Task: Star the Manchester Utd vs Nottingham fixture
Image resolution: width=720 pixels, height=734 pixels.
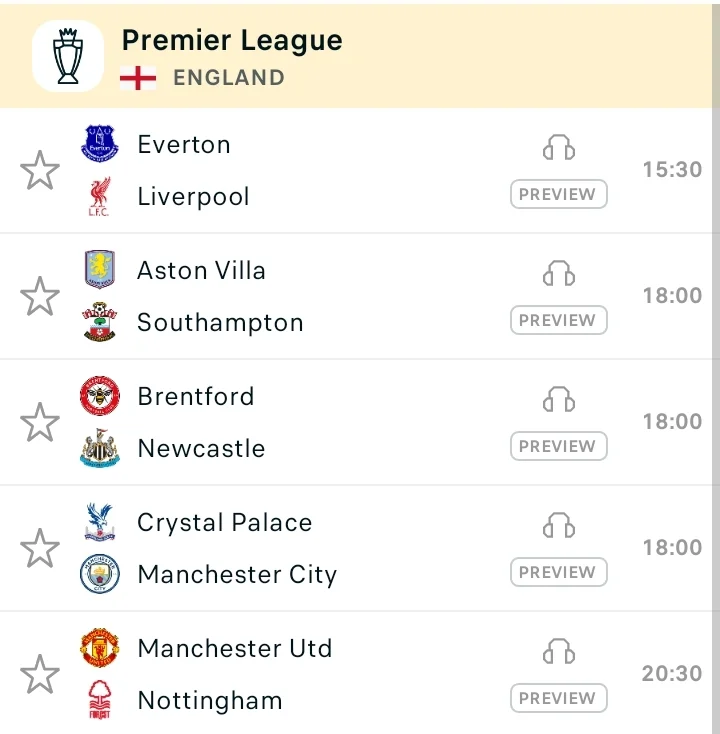Action: coord(40,674)
